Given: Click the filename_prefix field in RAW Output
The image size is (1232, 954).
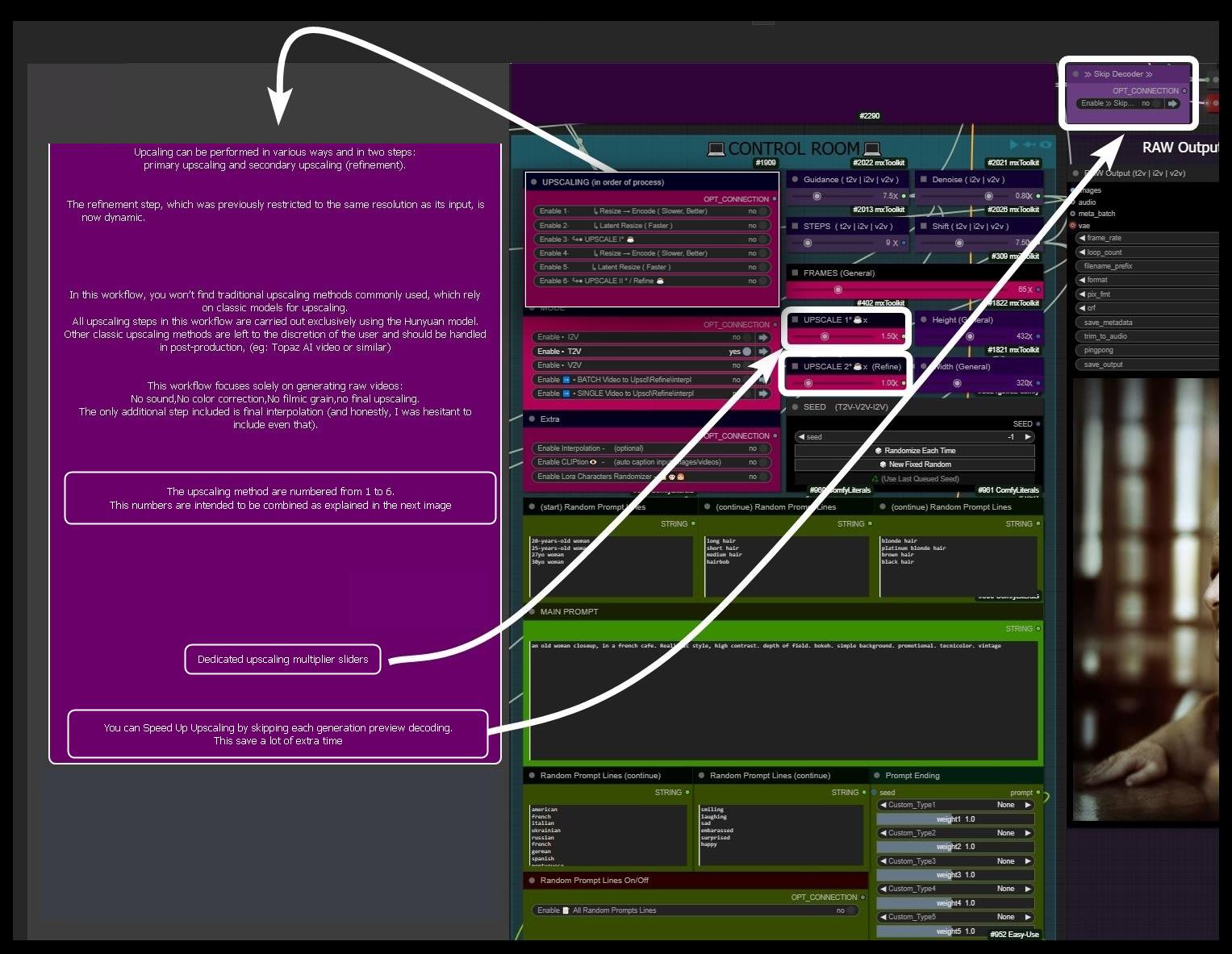Looking at the screenshot, I should pyautogui.click(x=1146, y=266).
